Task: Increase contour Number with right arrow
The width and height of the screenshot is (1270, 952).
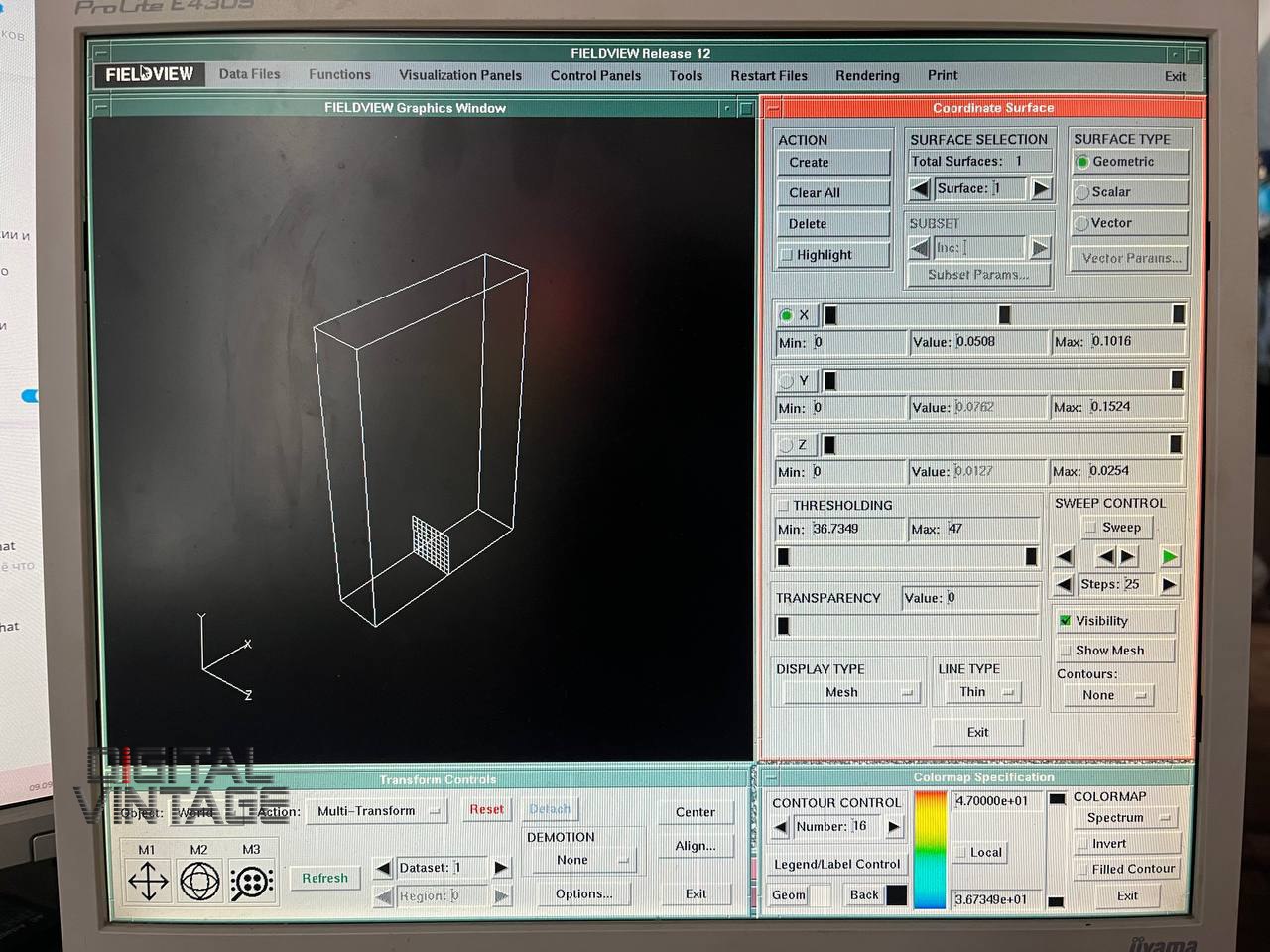Action: (x=894, y=826)
